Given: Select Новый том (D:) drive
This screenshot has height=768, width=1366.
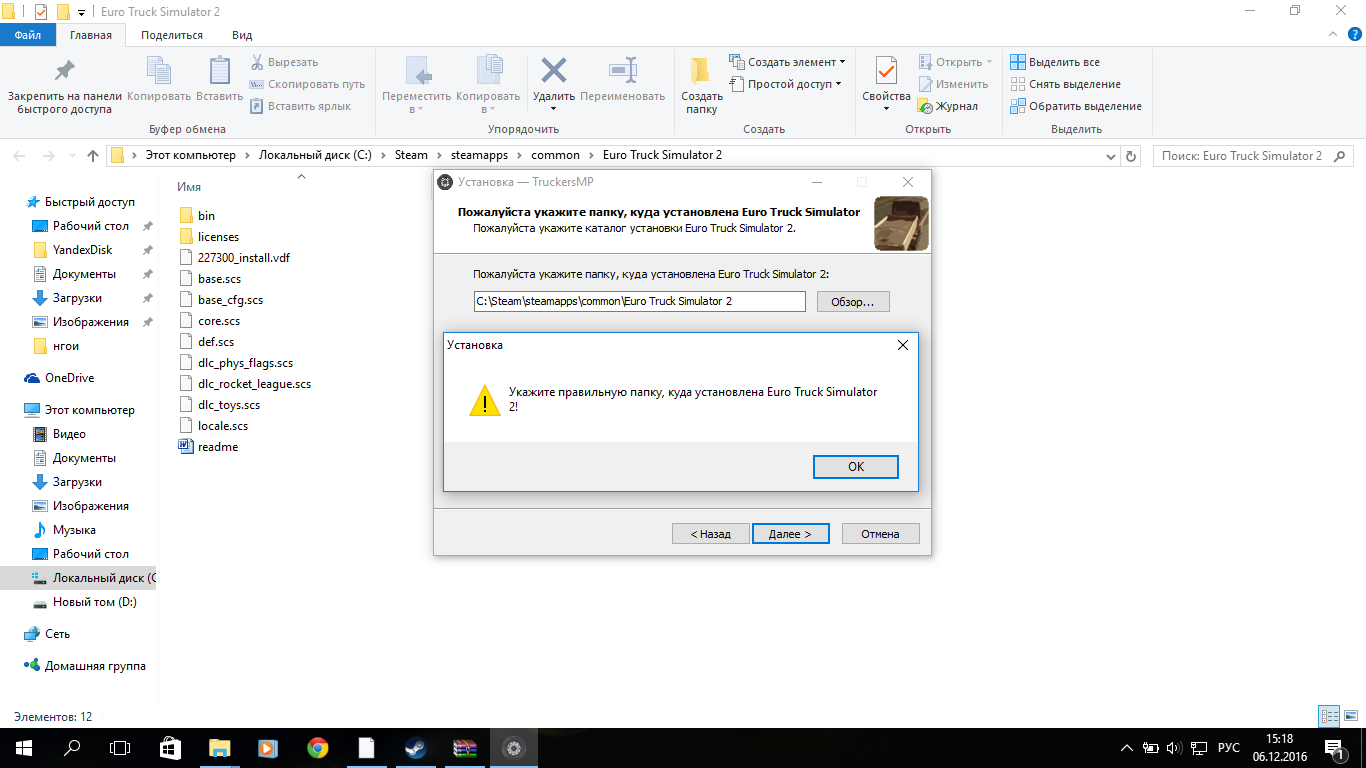Looking at the screenshot, I should pos(85,602).
